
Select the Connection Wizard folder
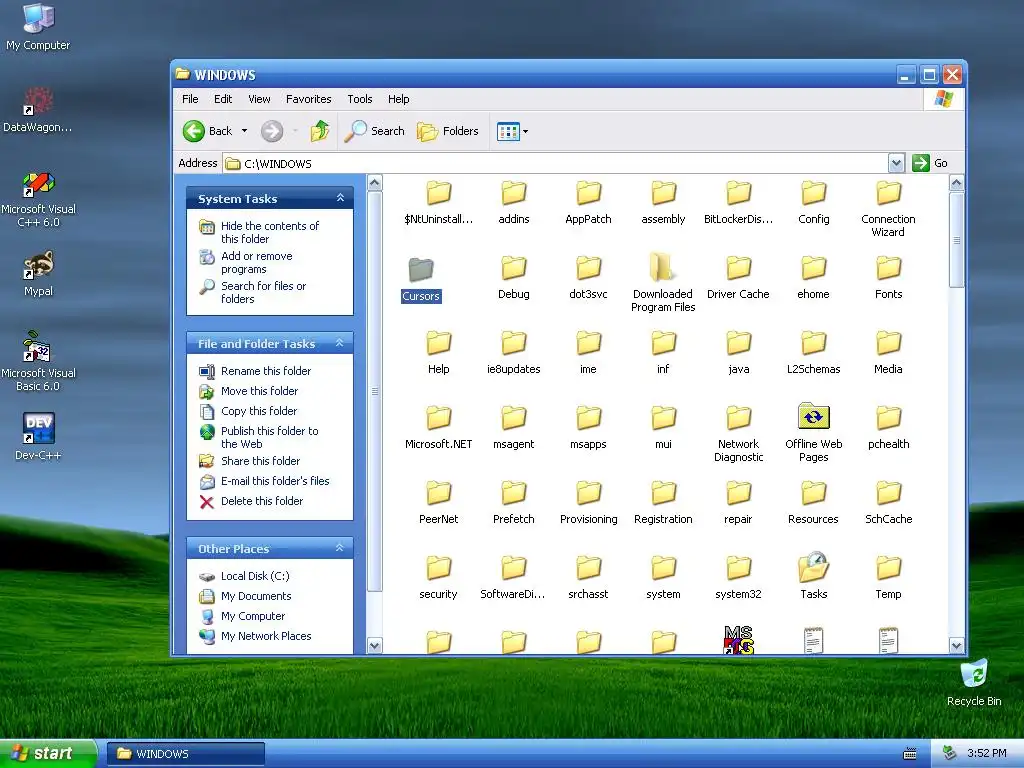click(x=888, y=208)
